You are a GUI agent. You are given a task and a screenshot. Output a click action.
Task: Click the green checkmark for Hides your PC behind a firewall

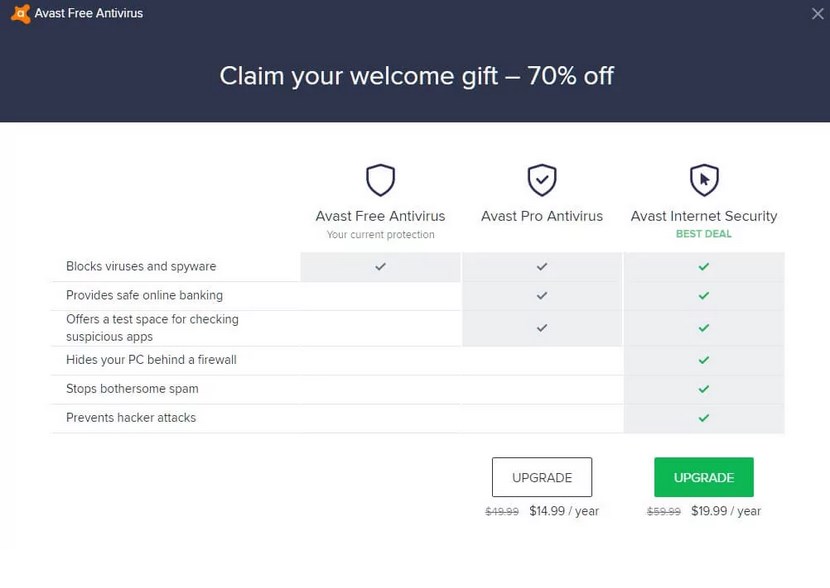[x=703, y=360]
